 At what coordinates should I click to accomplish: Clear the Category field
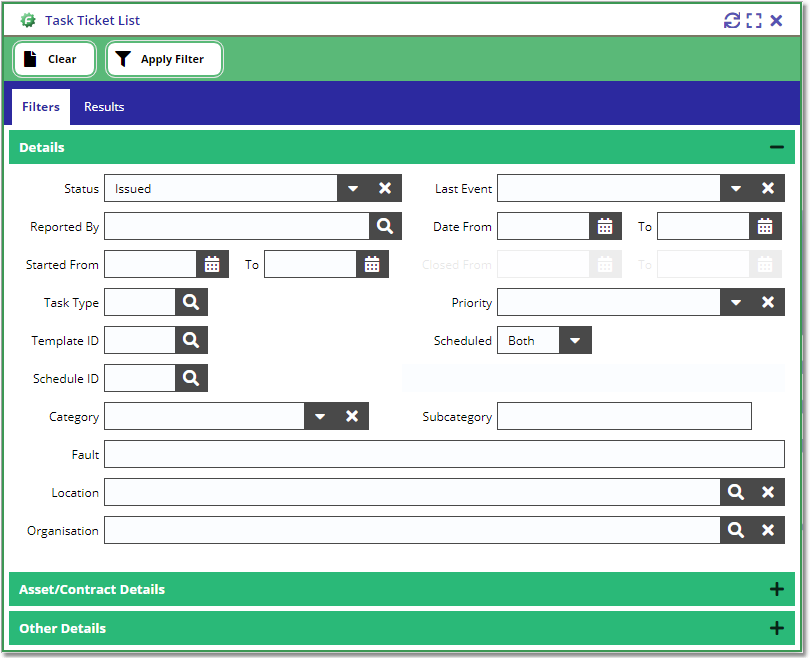click(352, 416)
